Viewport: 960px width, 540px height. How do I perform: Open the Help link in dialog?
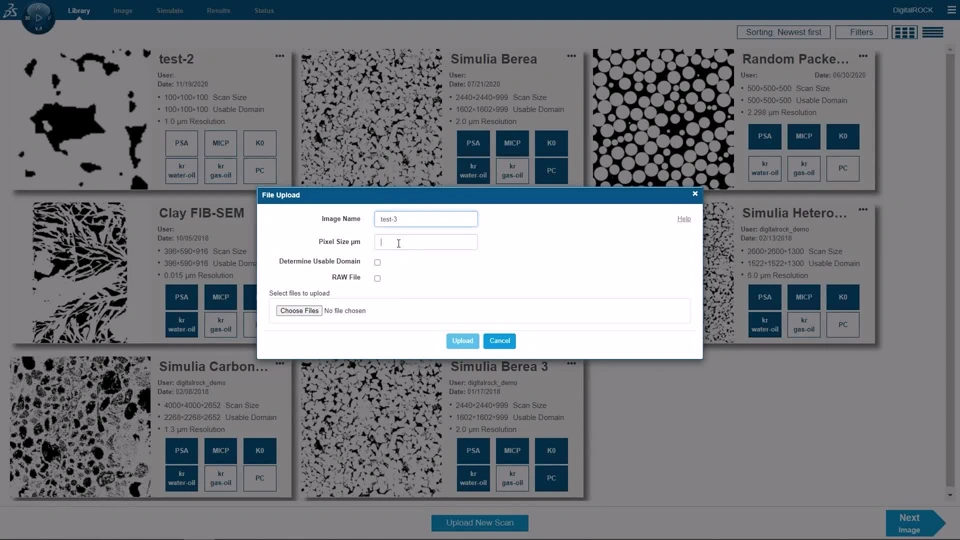point(684,219)
